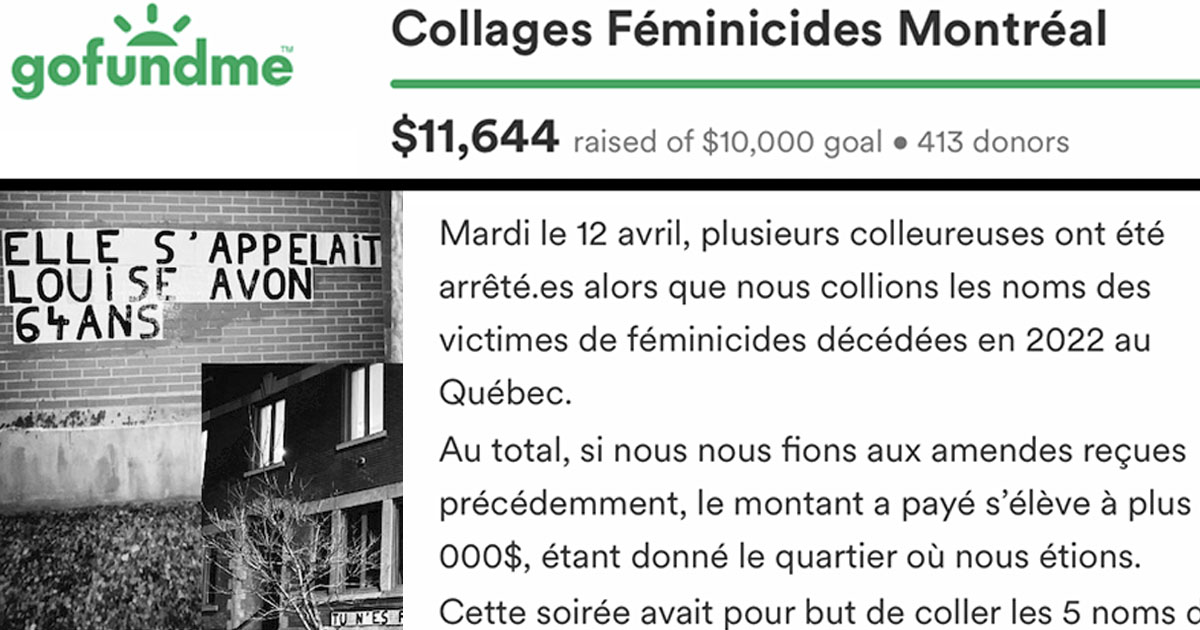Open the night building photo thumbnail
1200x630 pixels.
click(302, 496)
